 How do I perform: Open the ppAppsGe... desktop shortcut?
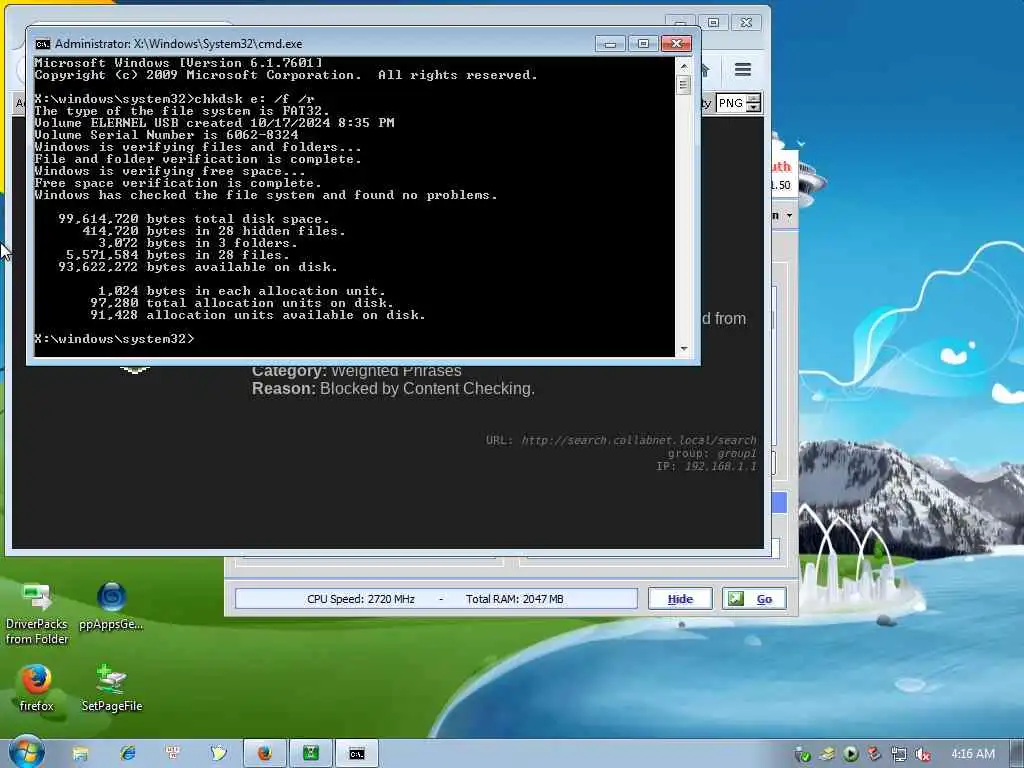(112, 605)
